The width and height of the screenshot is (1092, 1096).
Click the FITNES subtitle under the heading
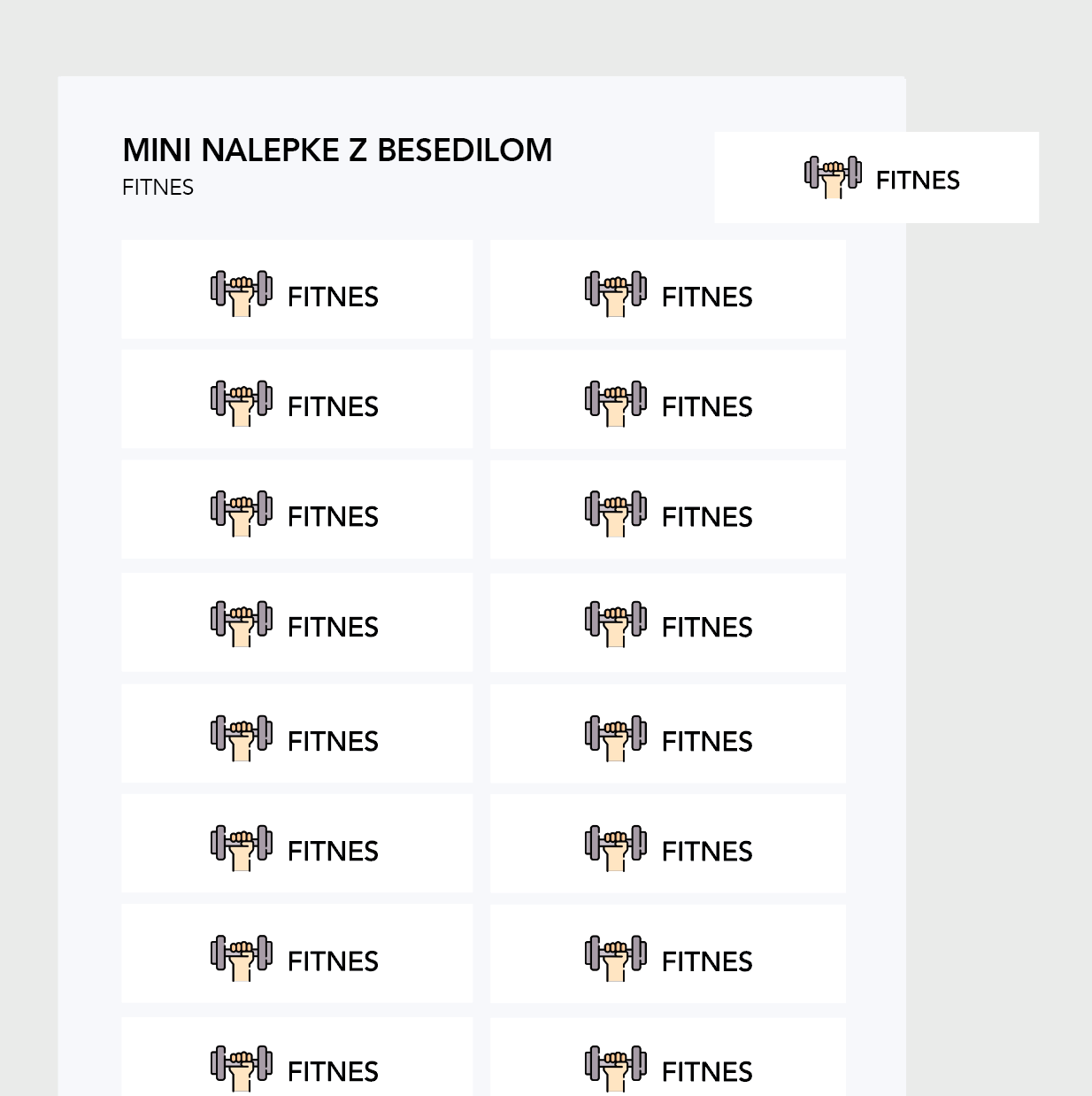click(158, 188)
